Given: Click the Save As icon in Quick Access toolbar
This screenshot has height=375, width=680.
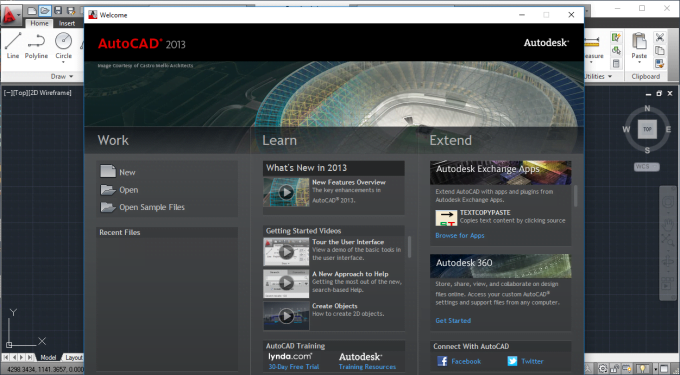Looking at the screenshot, I should click(x=70, y=10).
